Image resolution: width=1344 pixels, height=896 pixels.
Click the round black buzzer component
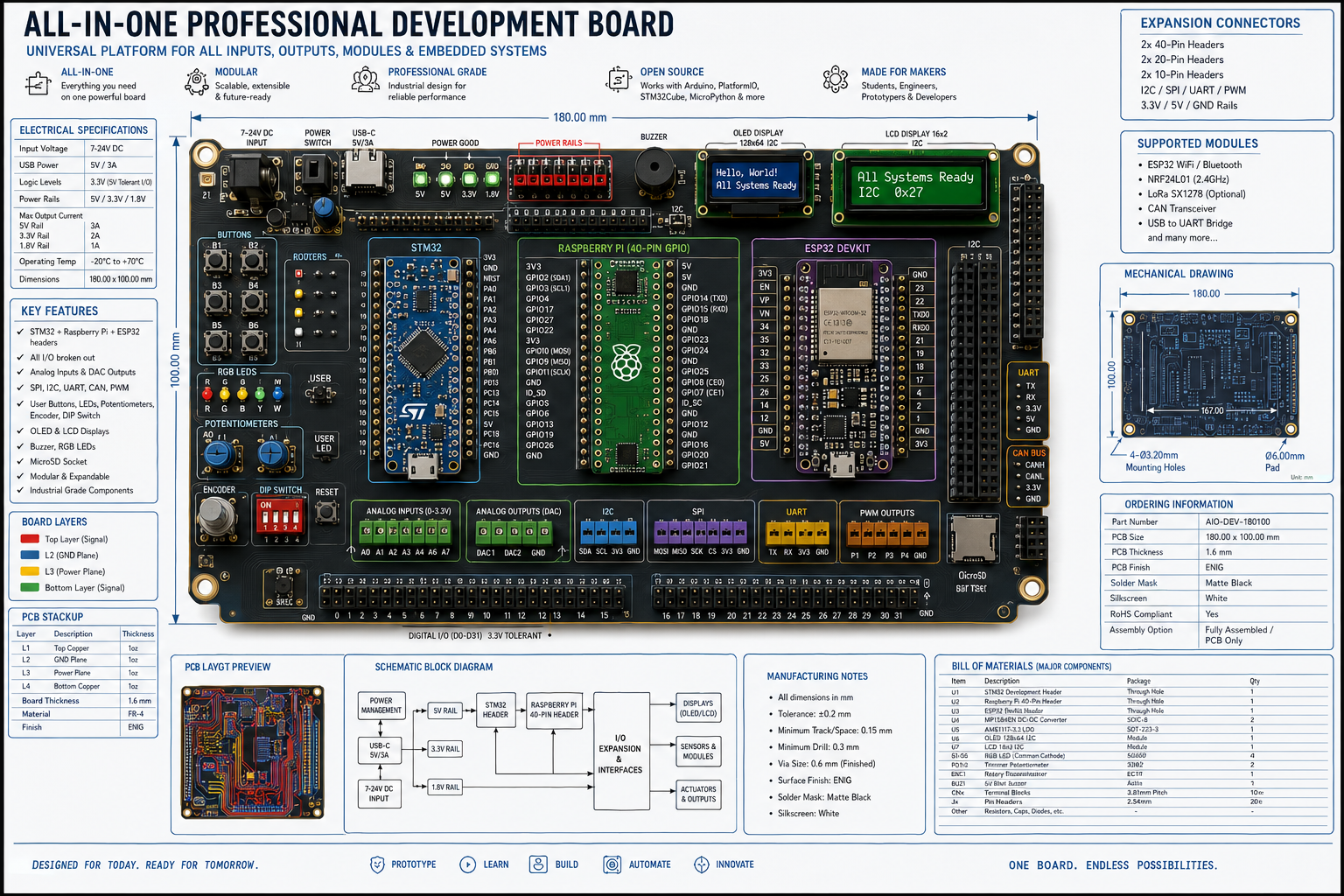click(x=654, y=169)
